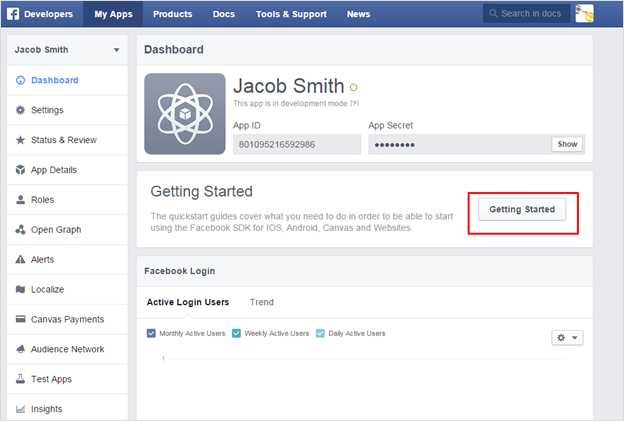Image resolution: width=624 pixels, height=421 pixels.
Task: Uncheck Weekly Active Users checkbox
Action: [236, 333]
